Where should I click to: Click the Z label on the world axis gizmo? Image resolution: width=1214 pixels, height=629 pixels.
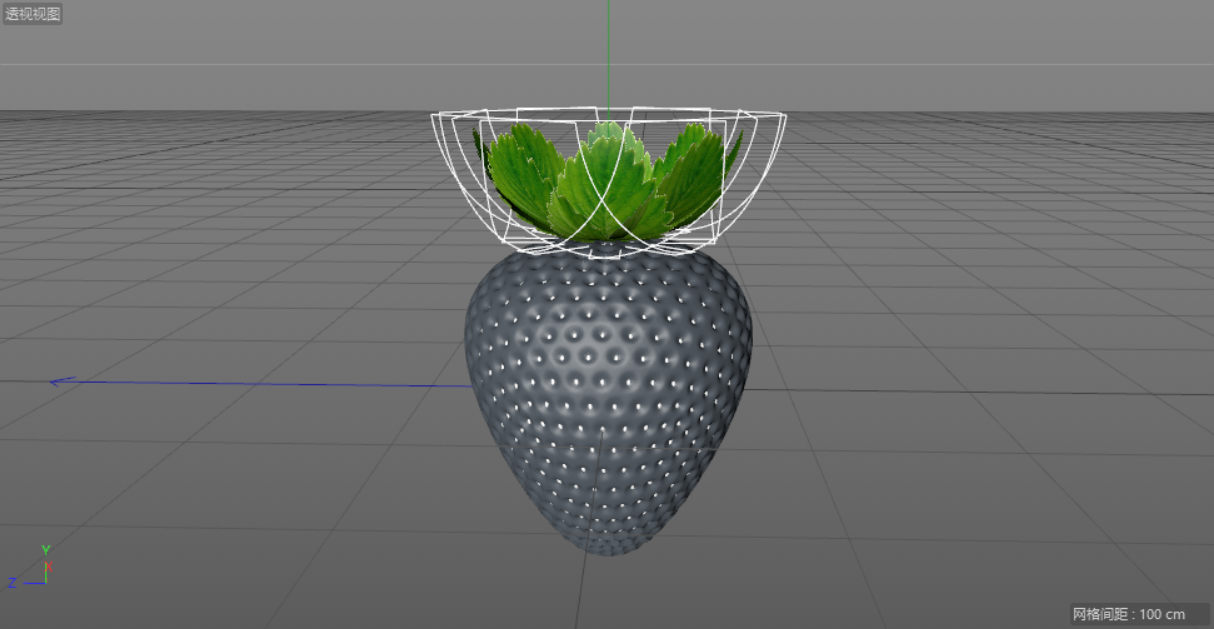click(x=13, y=584)
